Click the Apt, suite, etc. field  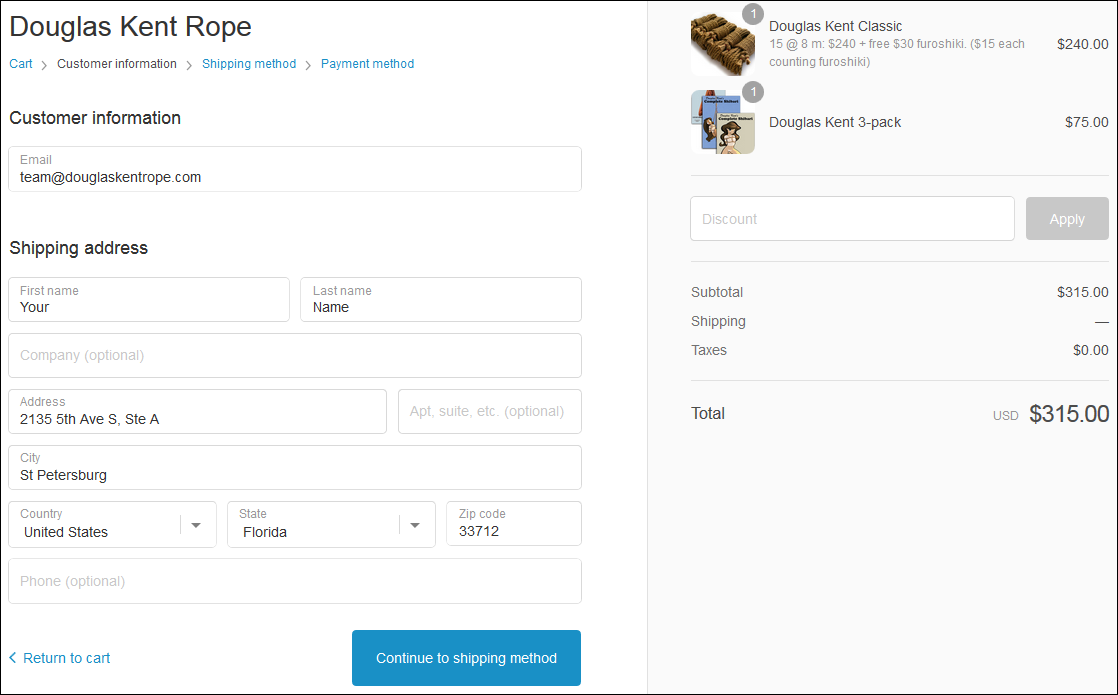(490, 411)
